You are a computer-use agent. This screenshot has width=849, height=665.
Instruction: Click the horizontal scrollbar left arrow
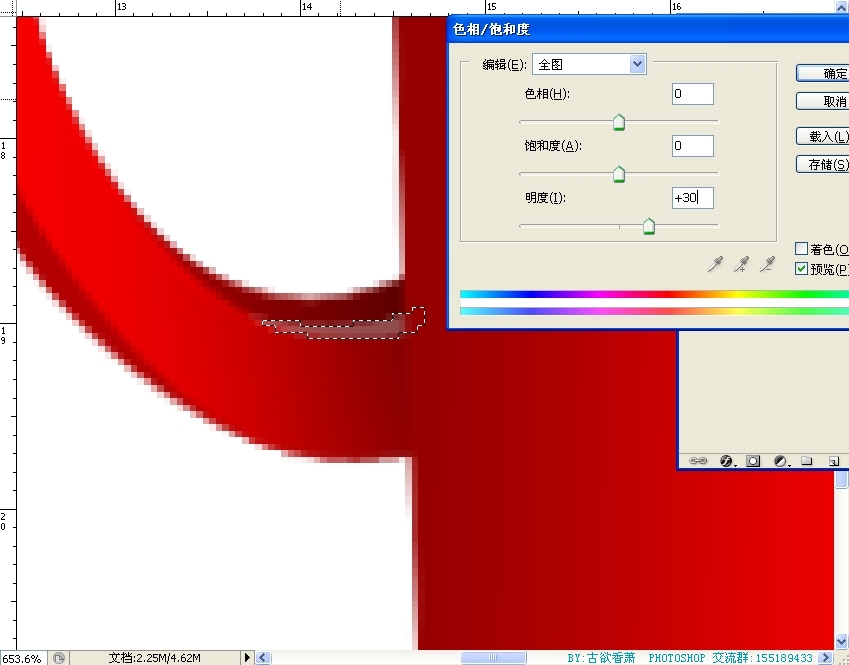264,658
